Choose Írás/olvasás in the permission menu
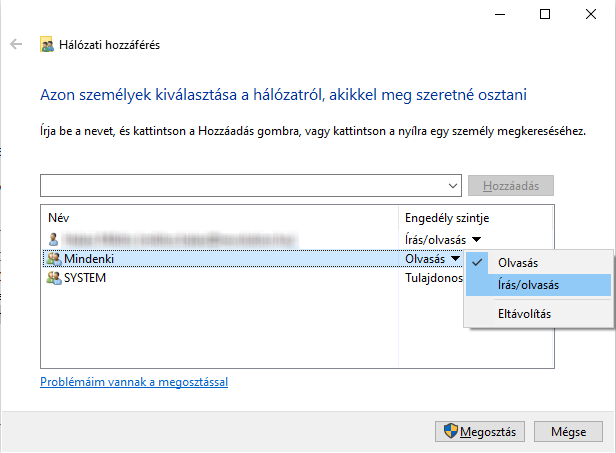The image size is (616, 453). pyautogui.click(x=538, y=285)
